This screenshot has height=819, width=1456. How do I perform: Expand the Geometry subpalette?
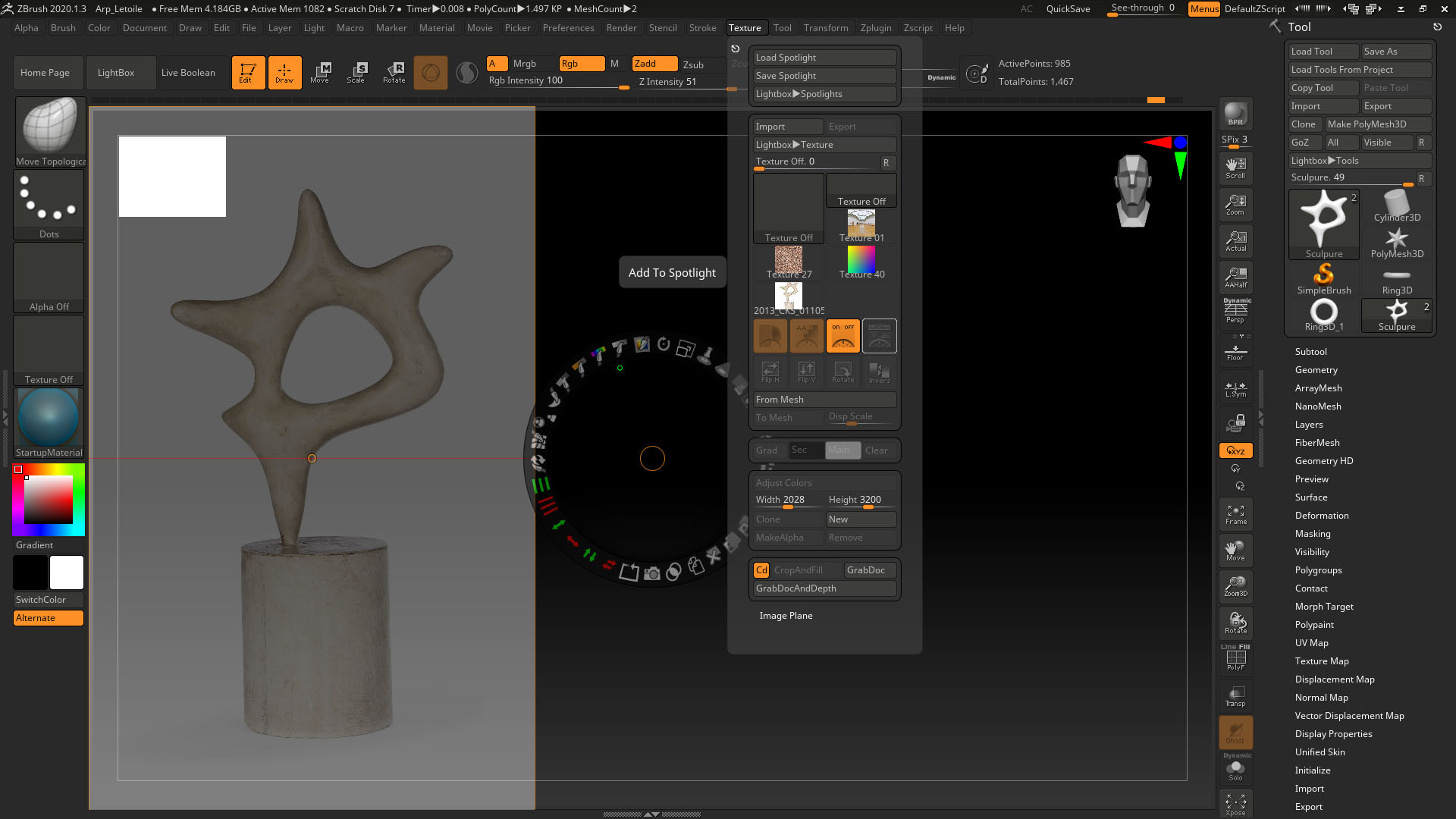coord(1316,369)
